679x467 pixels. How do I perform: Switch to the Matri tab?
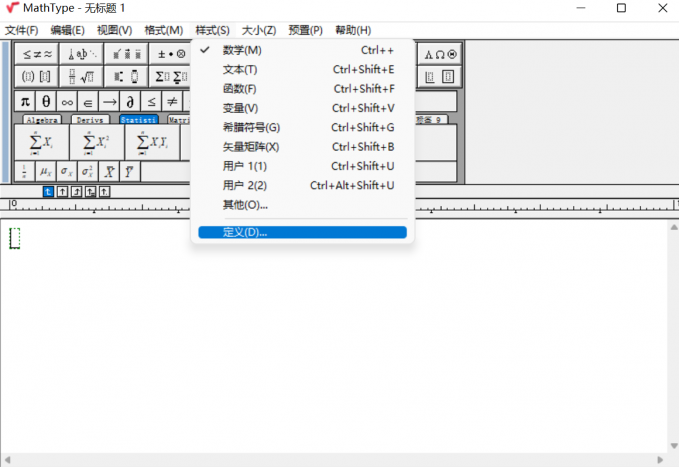coord(179,120)
